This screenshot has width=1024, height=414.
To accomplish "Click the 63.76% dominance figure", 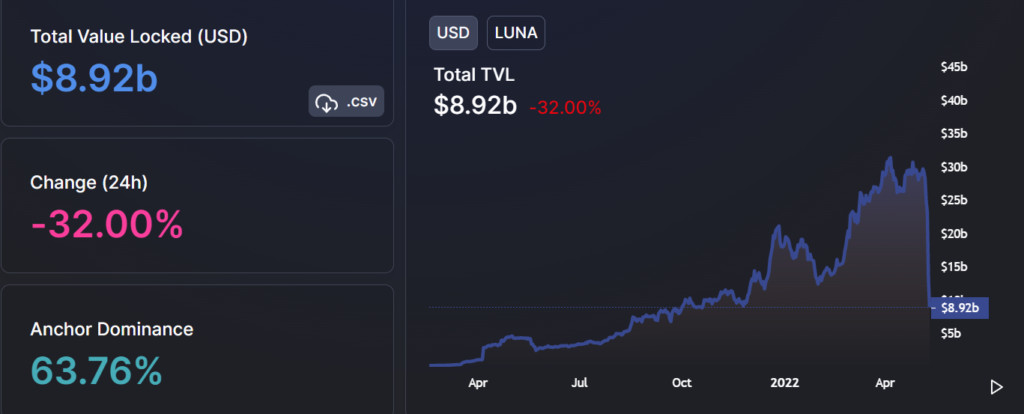I will 96,371.
